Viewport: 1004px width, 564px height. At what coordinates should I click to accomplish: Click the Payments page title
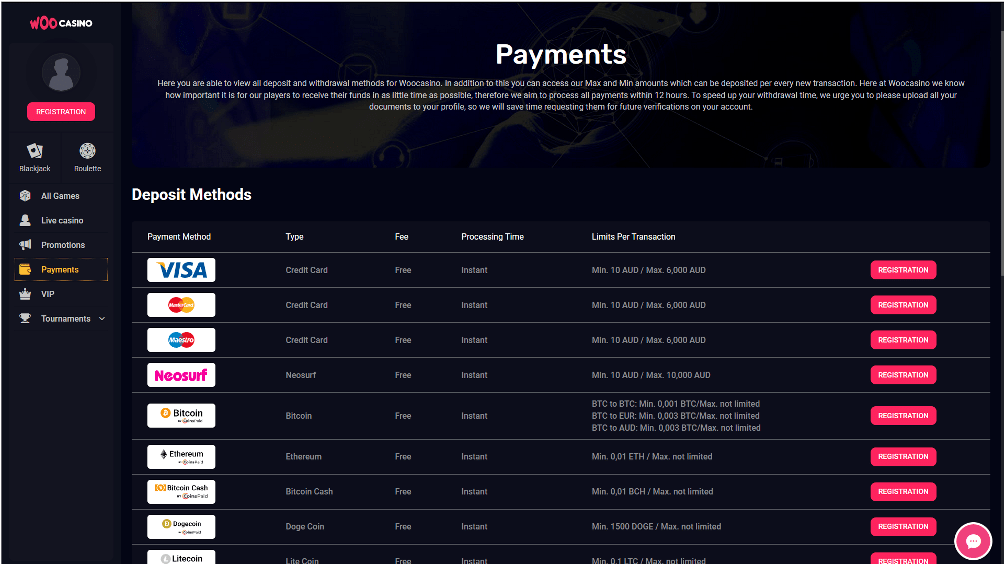pos(561,55)
